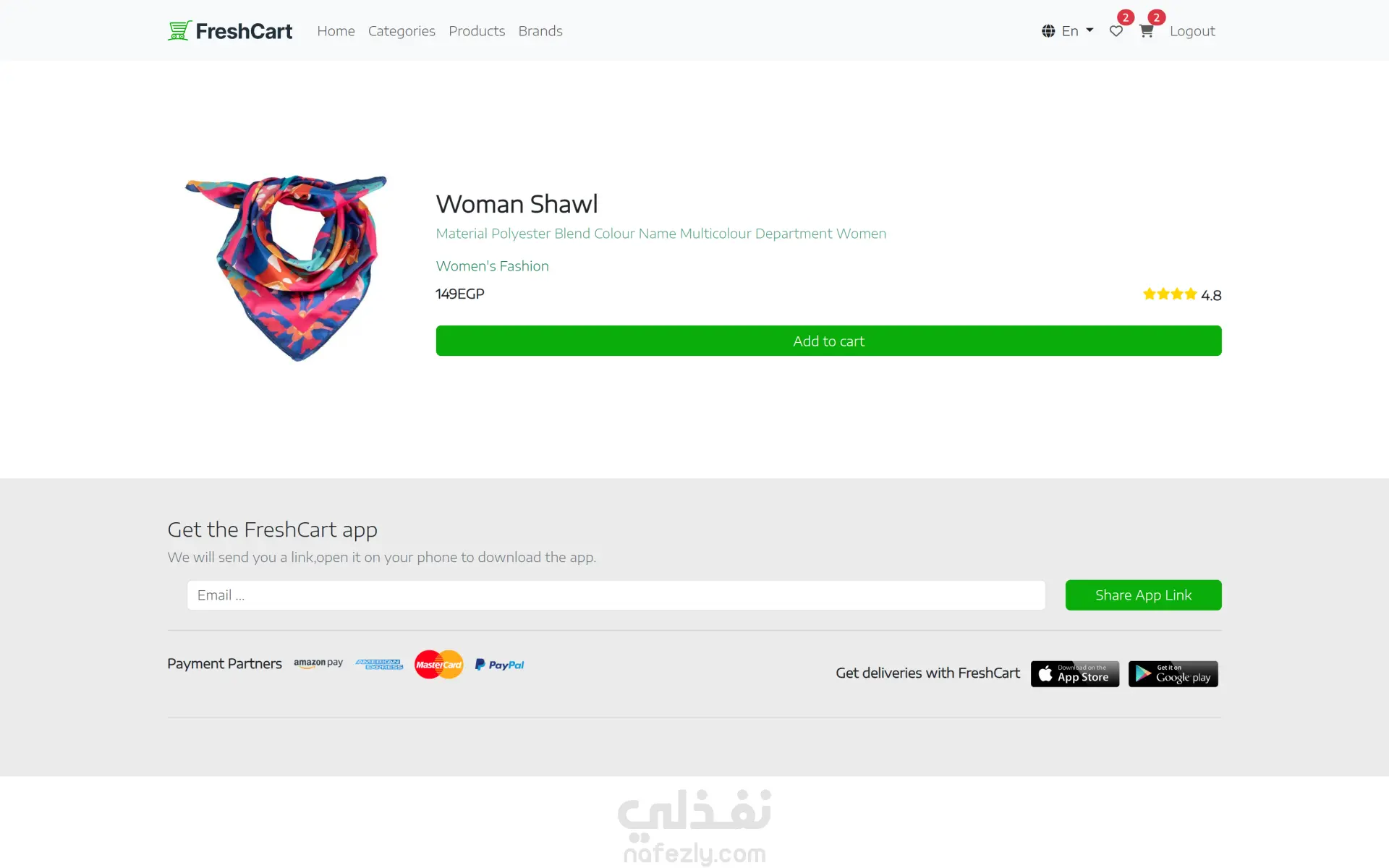This screenshot has height=868, width=1389.
Task: Click the MasterCard logo
Action: click(438, 664)
